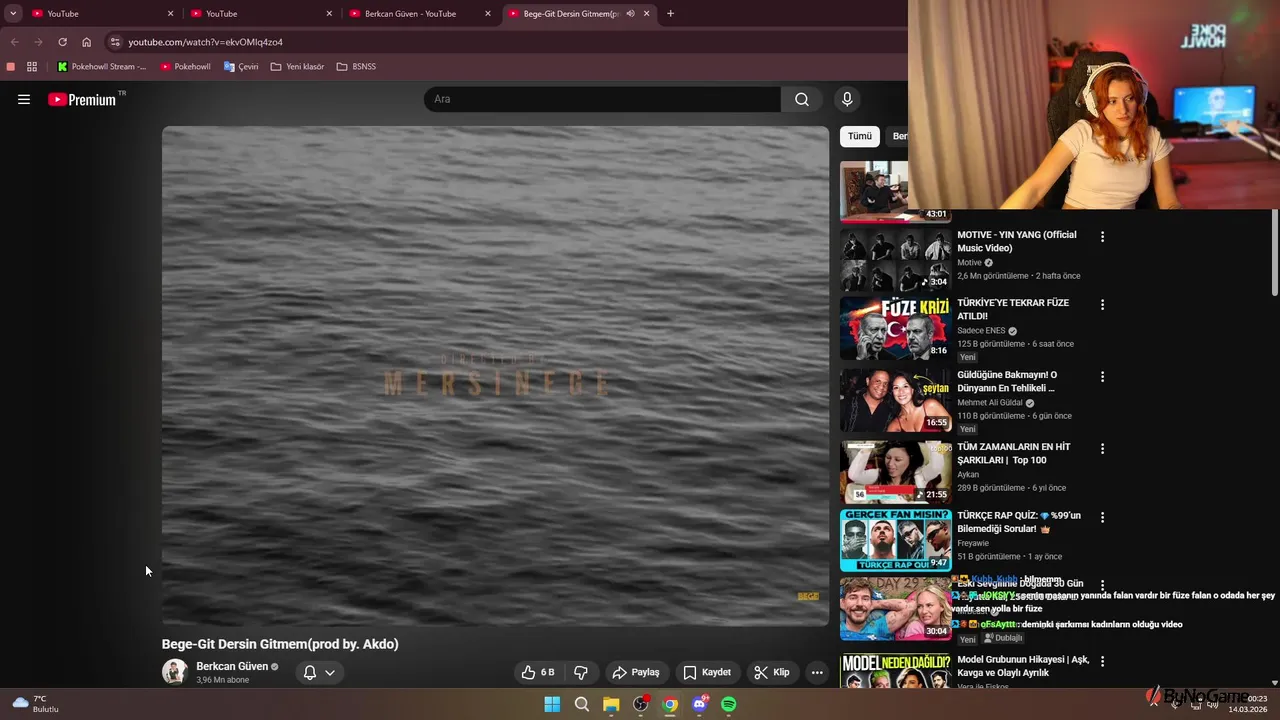Start voice search with the microphone icon

[847, 99]
